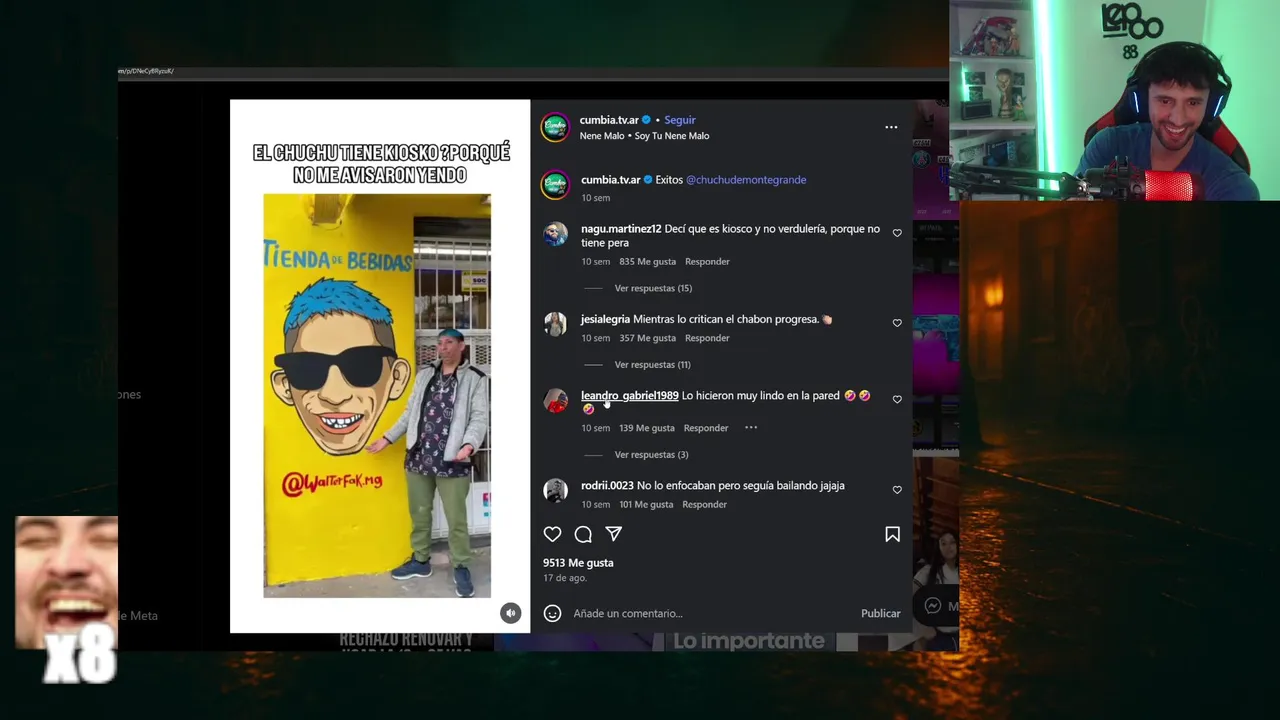This screenshot has height=720, width=1280.
Task: Mute the video with speaker icon
Action: pyautogui.click(x=510, y=613)
